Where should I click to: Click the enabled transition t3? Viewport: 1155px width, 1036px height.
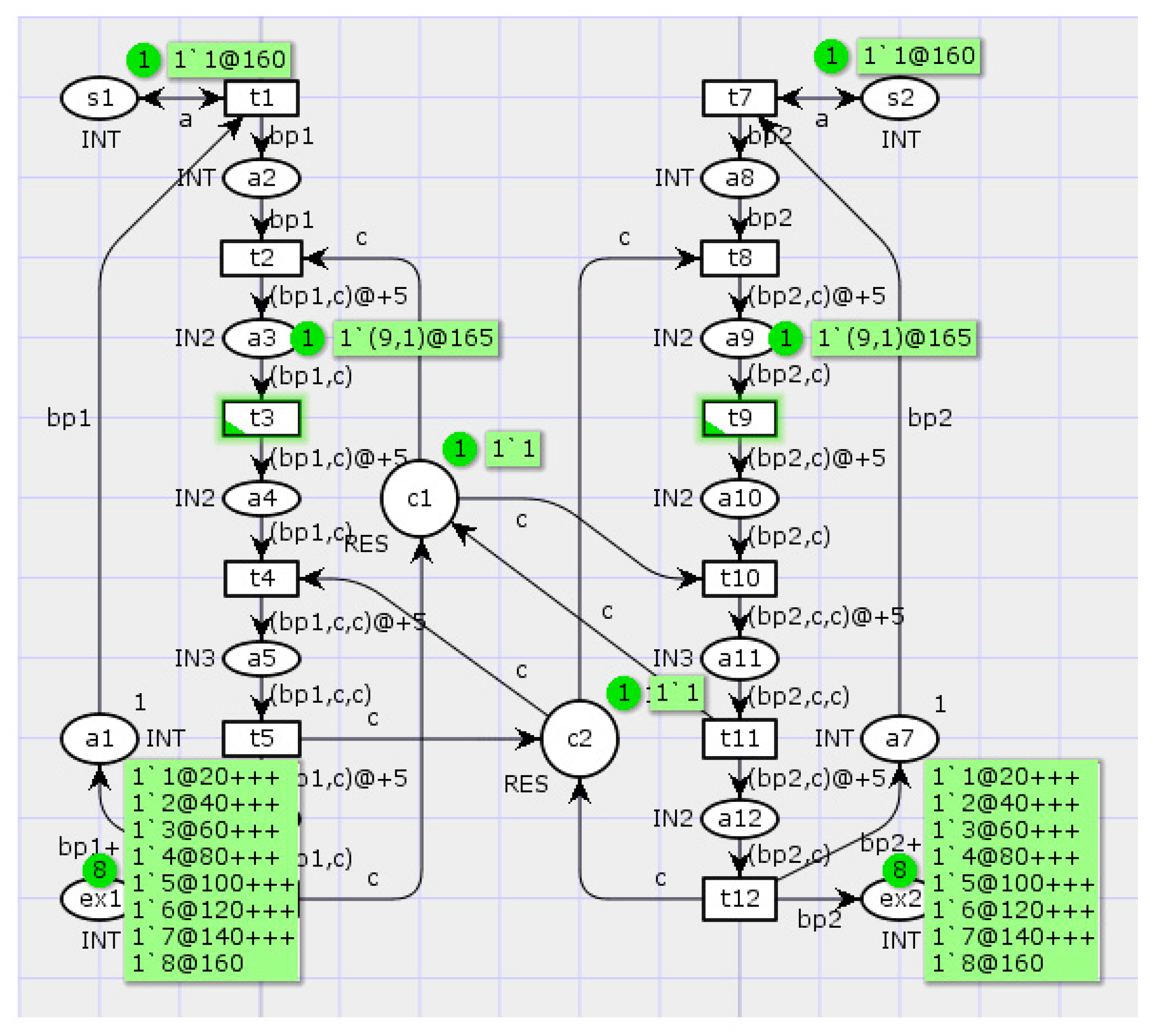tap(261, 418)
